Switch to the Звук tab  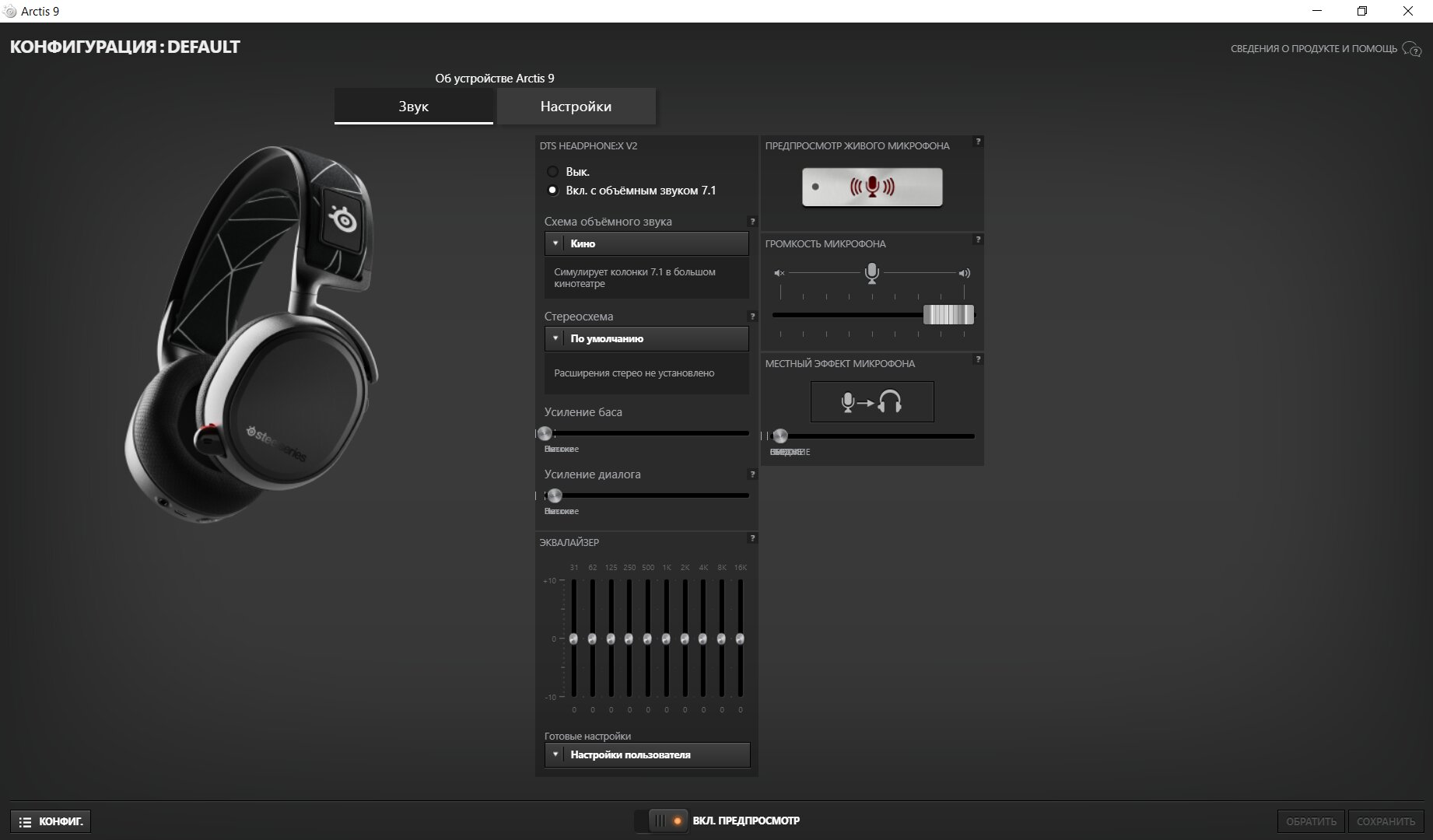(x=414, y=107)
